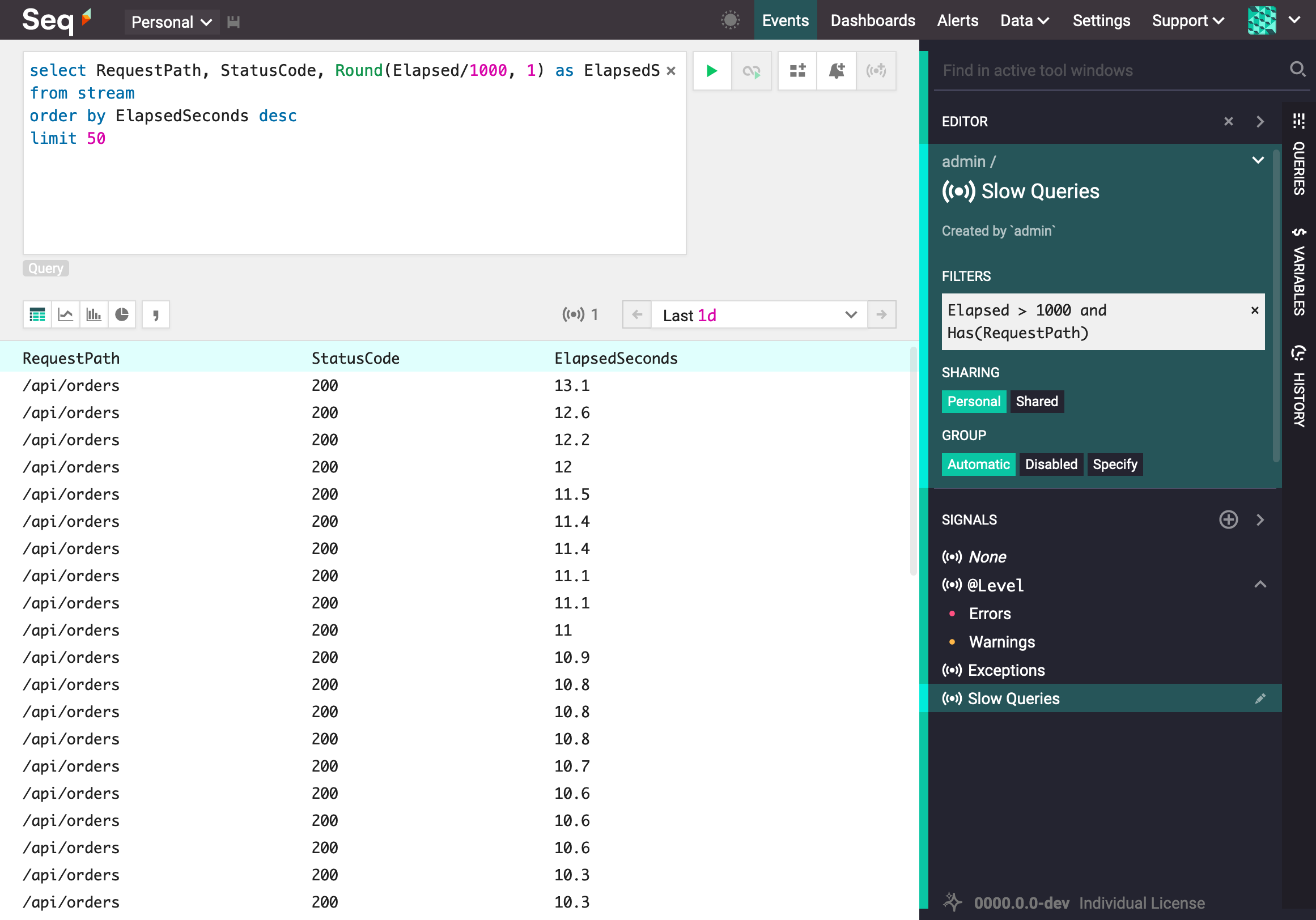Image resolution: width=1316 pixels, height=920 pixels.
Task: Select the bar chart view icon
Action: click(94, 314)
